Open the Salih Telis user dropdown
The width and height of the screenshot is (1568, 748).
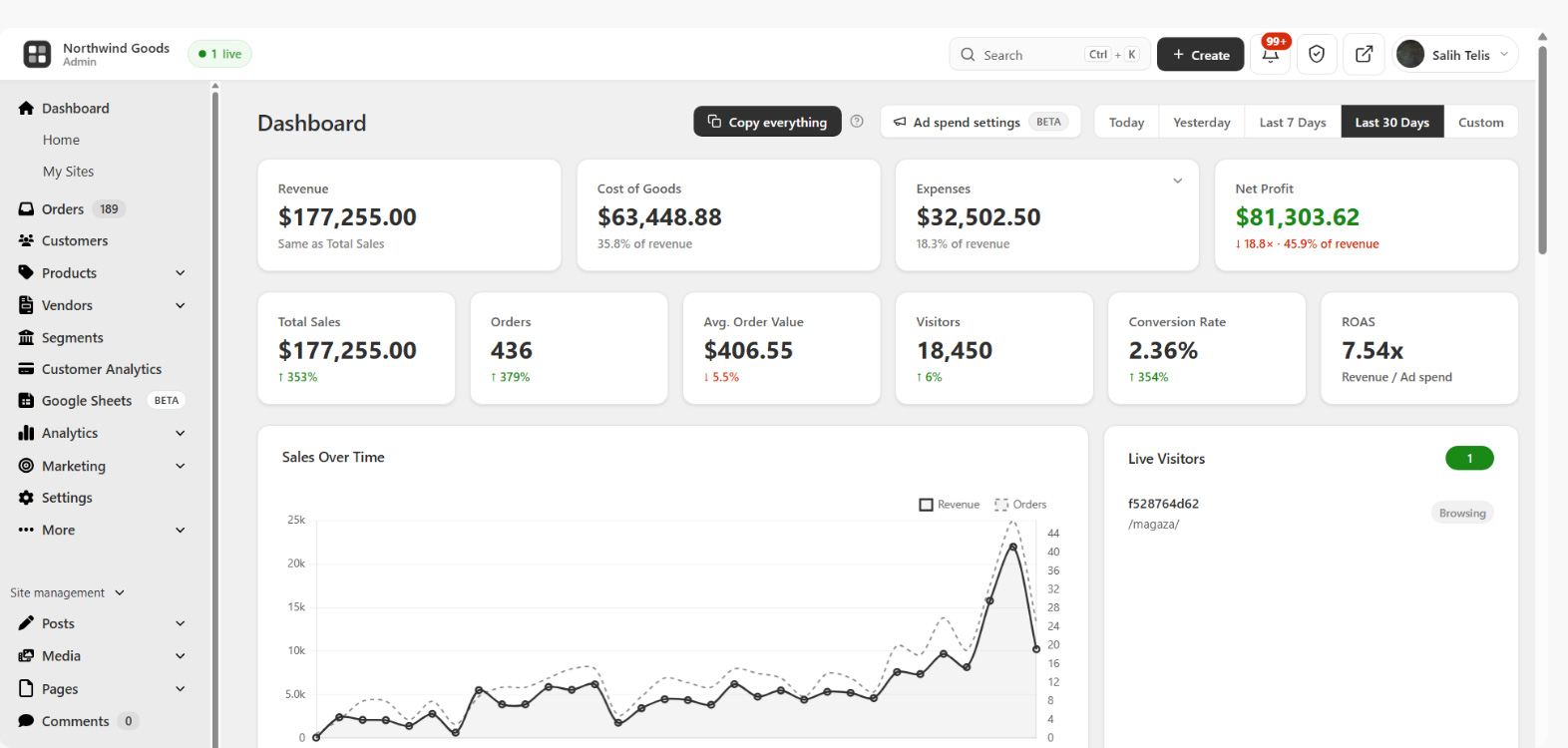(1455, 55)
